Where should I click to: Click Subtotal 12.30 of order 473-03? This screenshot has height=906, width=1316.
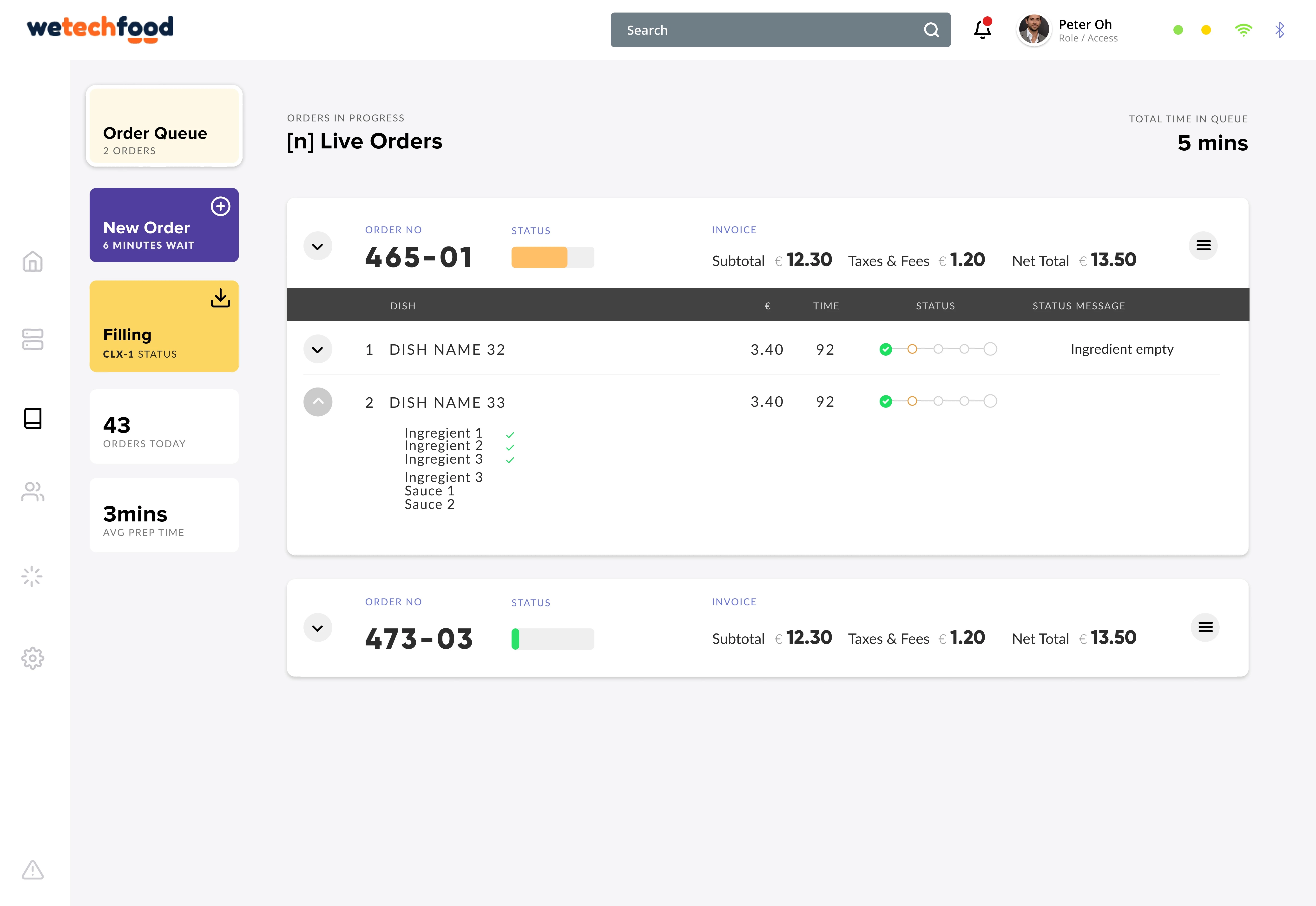[x=772, y=638]
